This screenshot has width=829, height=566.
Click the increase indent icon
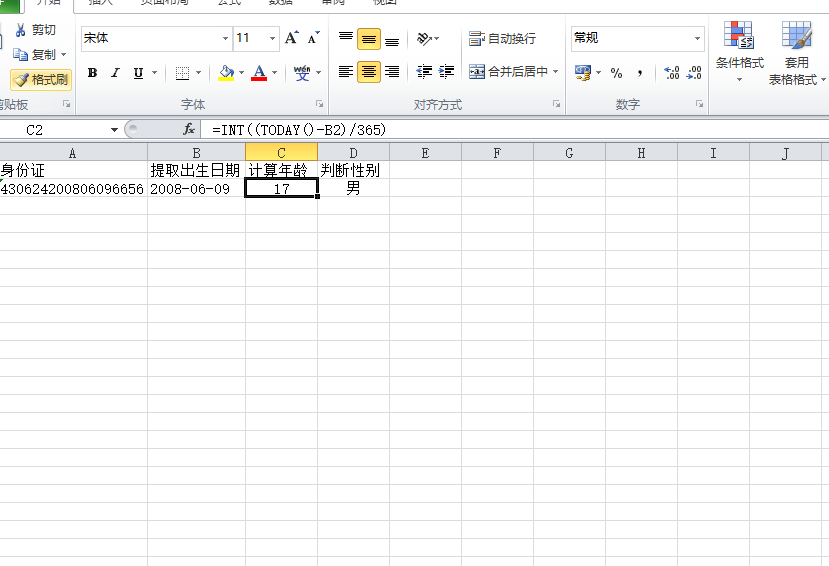pos(446,72)
